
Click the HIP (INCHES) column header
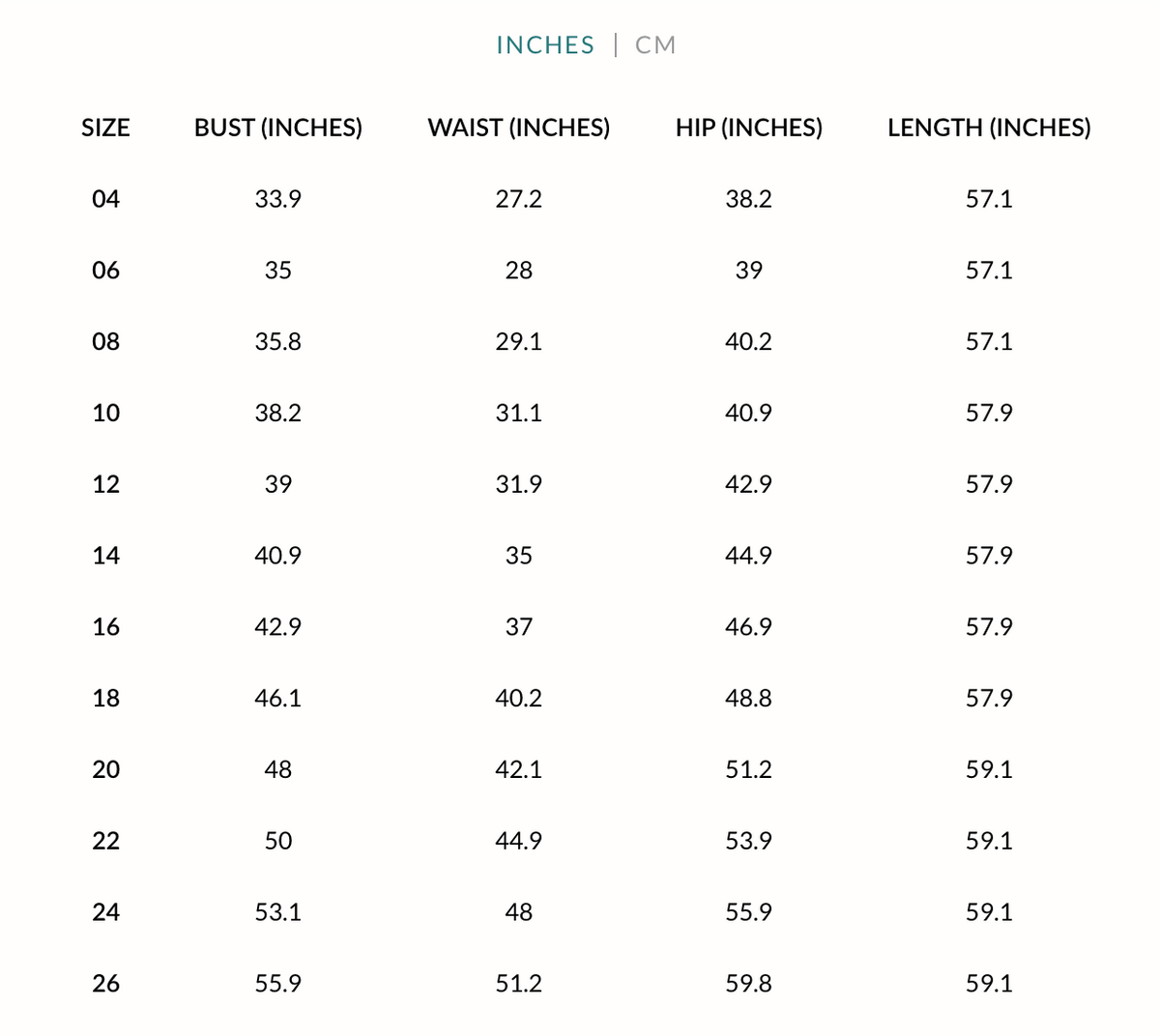tap(749, 128)
